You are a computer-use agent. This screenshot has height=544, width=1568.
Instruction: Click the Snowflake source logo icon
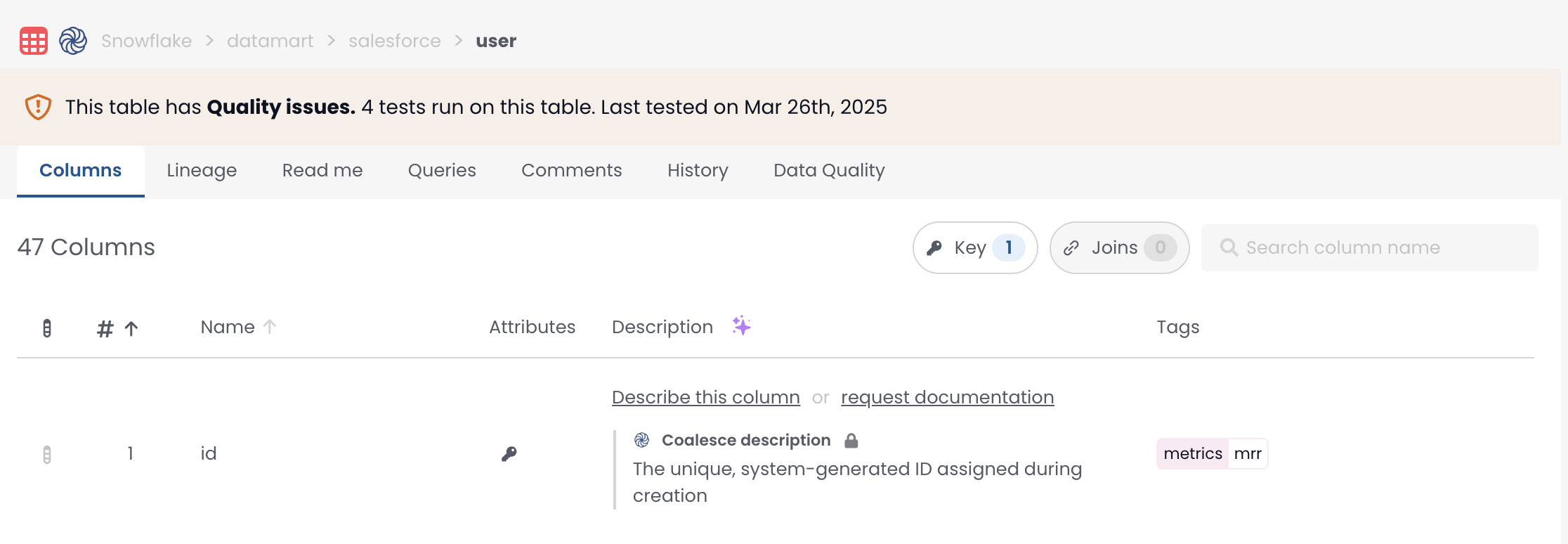(x=73, y=41)
